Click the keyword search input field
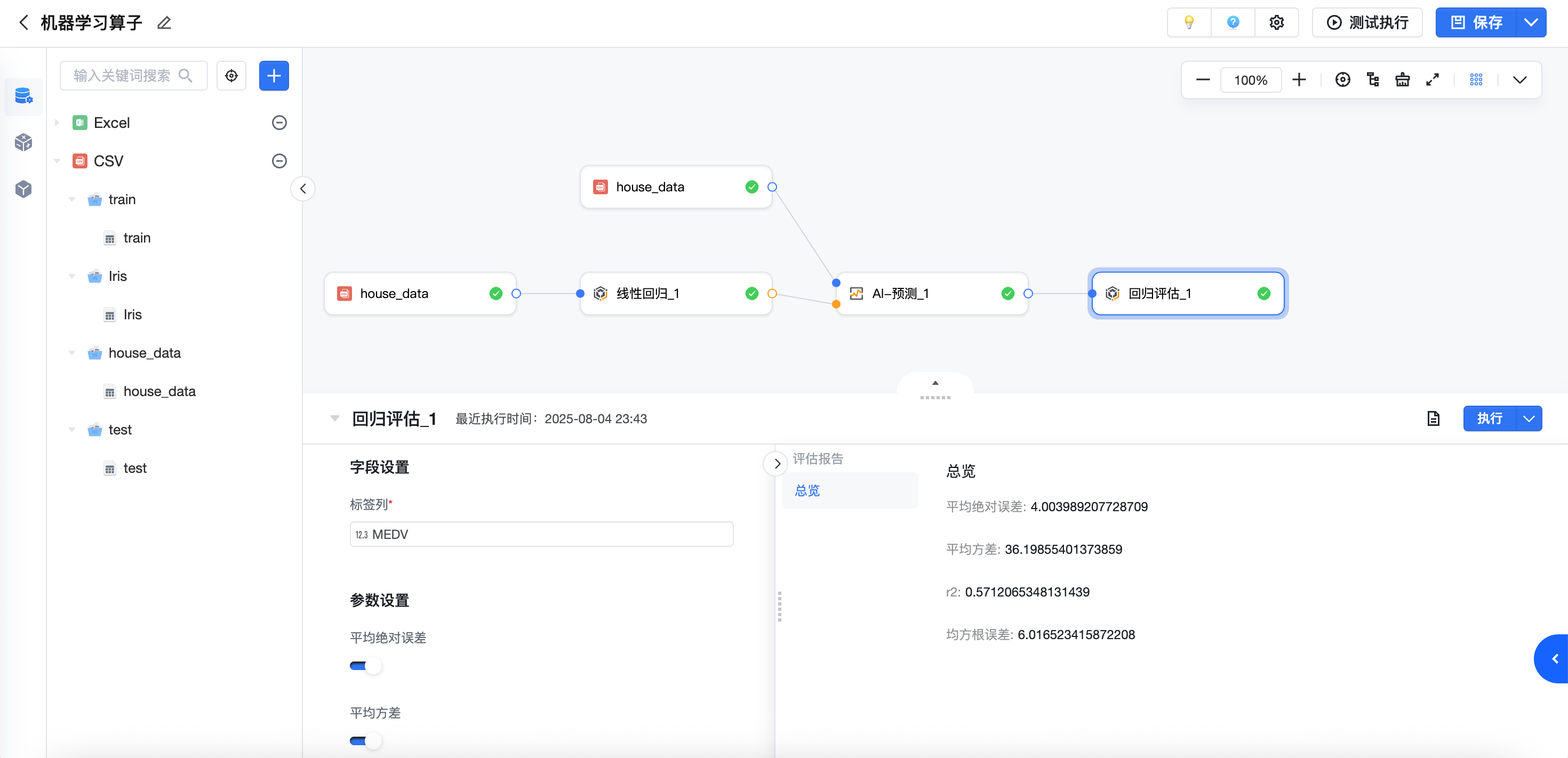The image size is (1568, 758). 133,76
